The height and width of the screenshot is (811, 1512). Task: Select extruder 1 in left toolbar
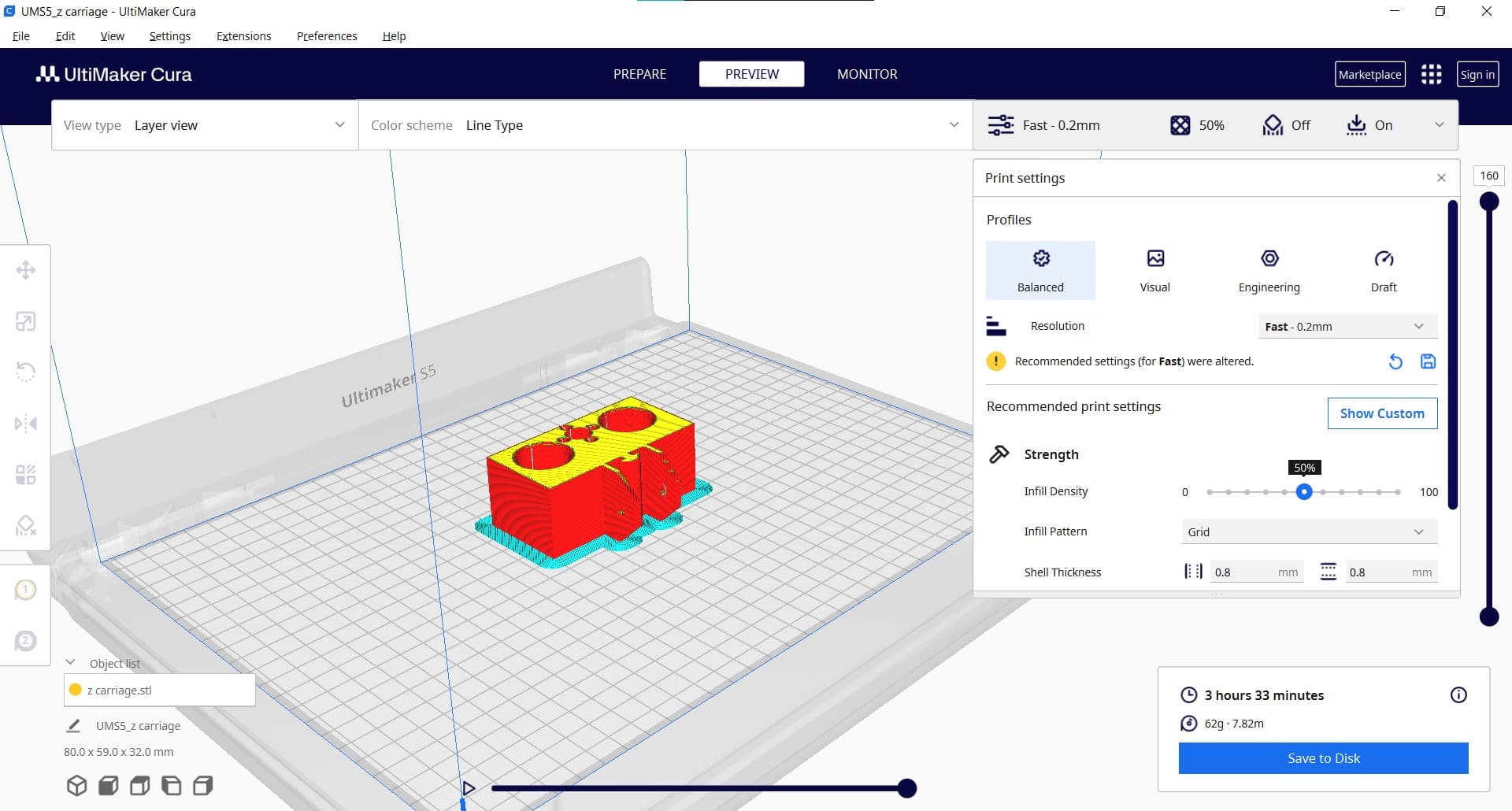[25, 590]
